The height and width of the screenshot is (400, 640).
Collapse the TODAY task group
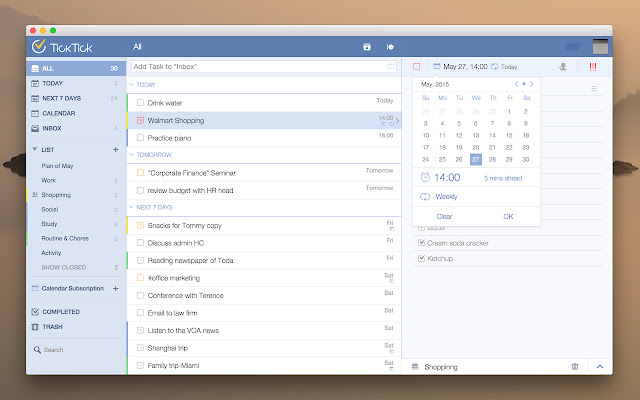click(131, 85)
